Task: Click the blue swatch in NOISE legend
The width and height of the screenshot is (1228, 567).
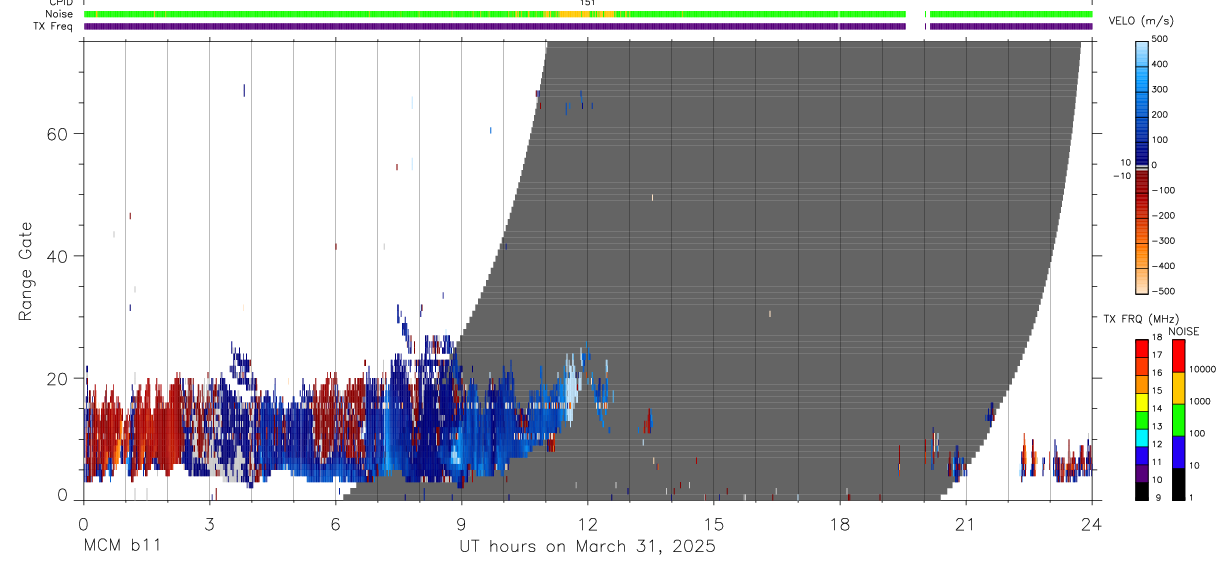Action: point(1179,451)
